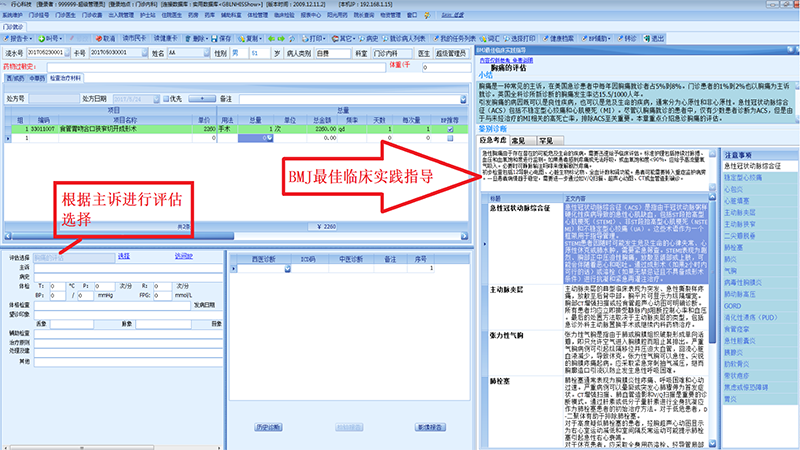Click the 打印 print toolbar icon
The image size is (800, 450).
click(305, 39)
